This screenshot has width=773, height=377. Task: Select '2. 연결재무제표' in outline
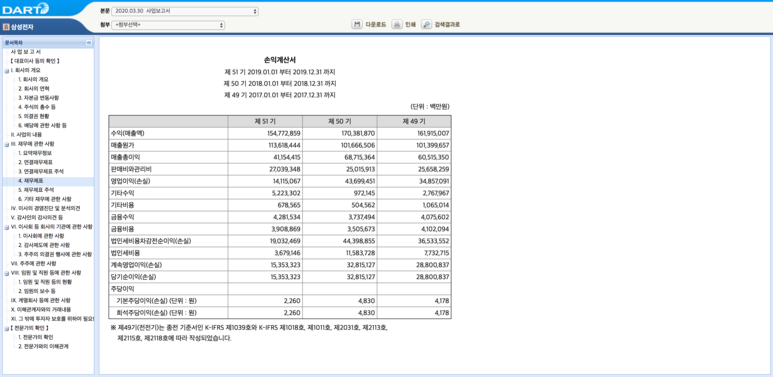(x=35, y=162)
